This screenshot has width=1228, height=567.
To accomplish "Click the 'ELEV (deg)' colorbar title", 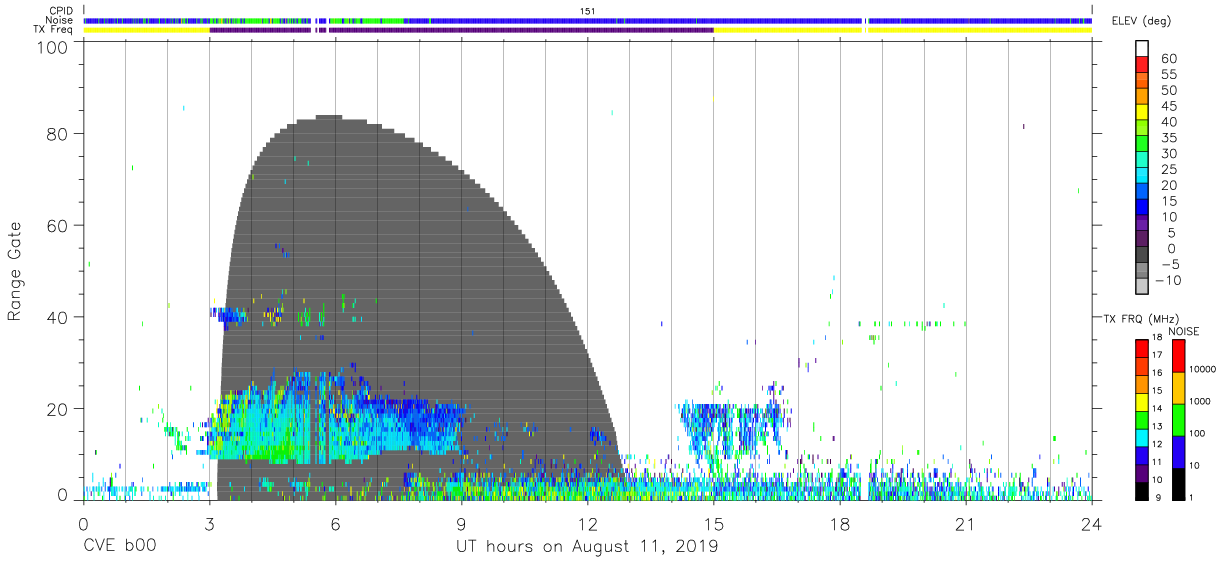I will [1140, 21].
